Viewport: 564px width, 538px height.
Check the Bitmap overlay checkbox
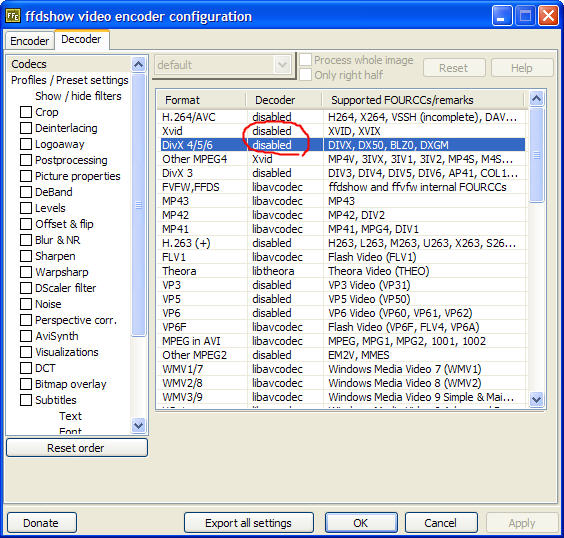pyautogui.click(x=26, y=384)
